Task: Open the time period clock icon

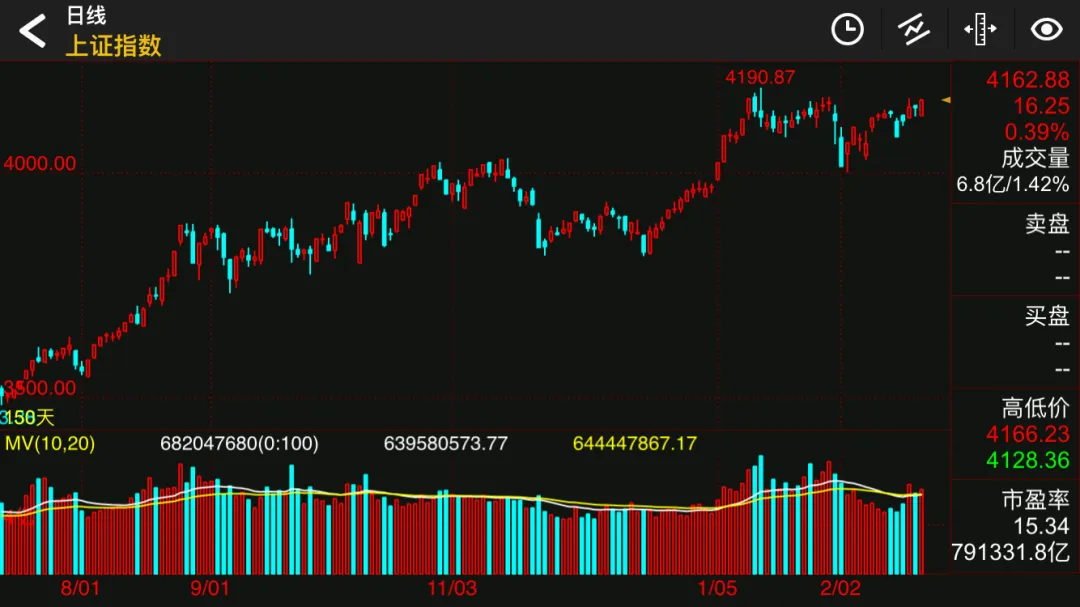Action: pos(847,30)
